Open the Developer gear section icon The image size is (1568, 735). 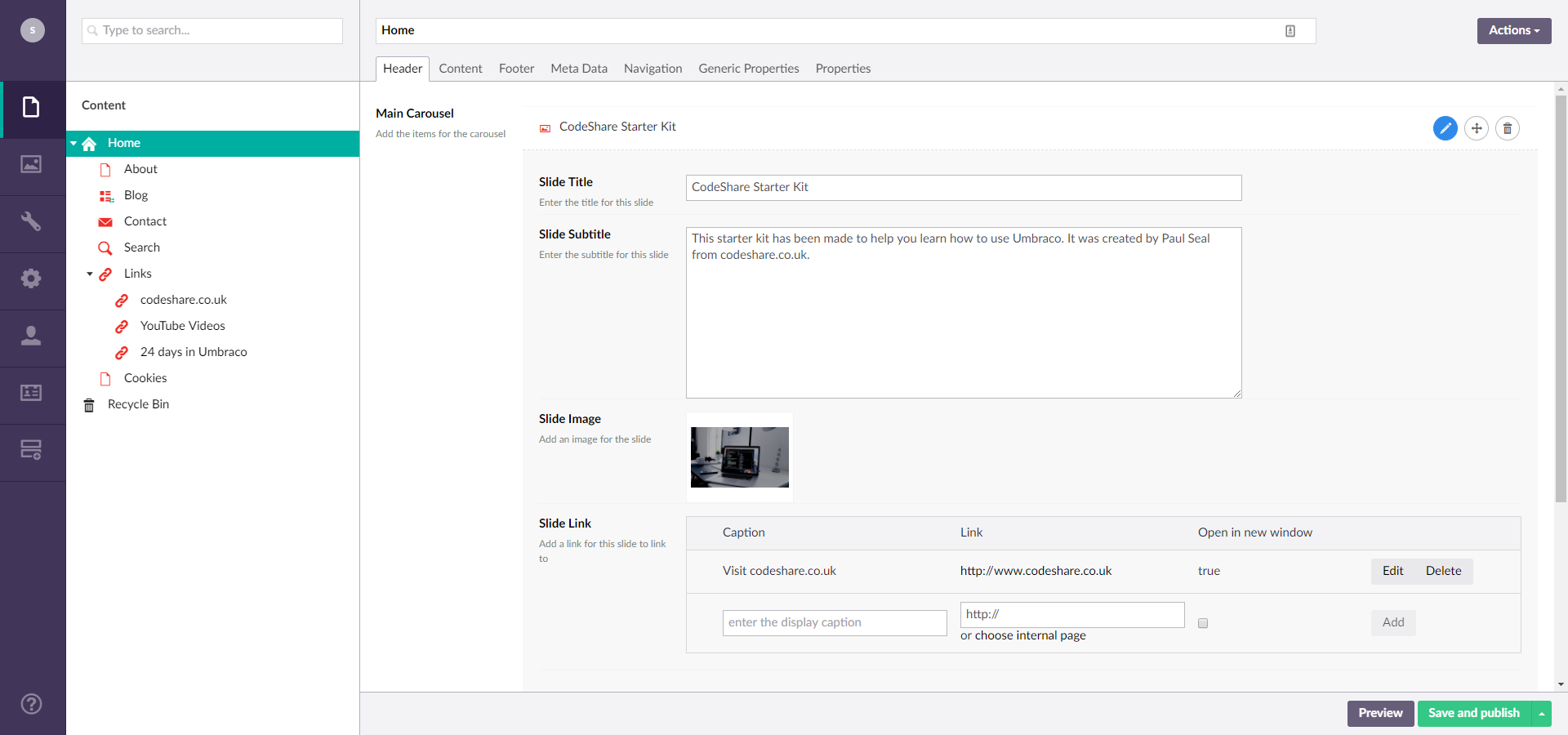[31, 278]
